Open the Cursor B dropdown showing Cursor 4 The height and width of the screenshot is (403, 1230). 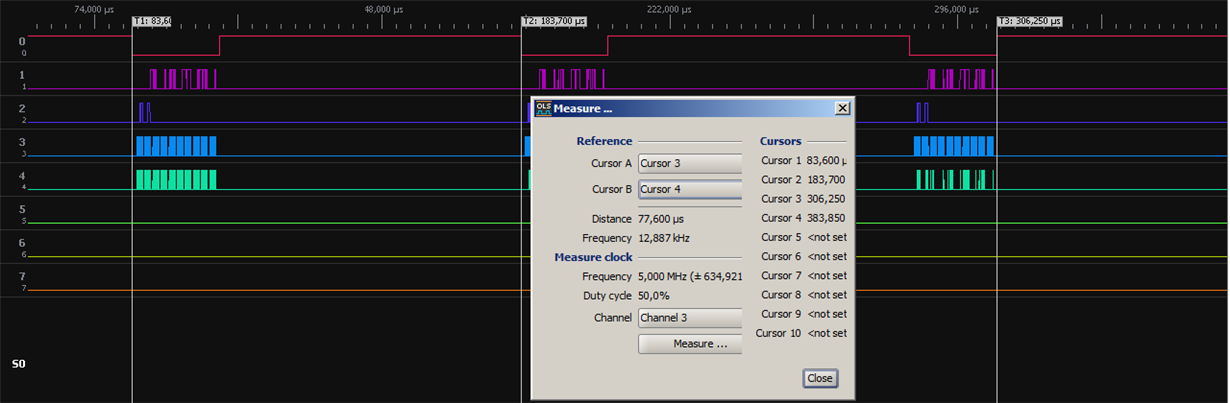pos(690,189)
